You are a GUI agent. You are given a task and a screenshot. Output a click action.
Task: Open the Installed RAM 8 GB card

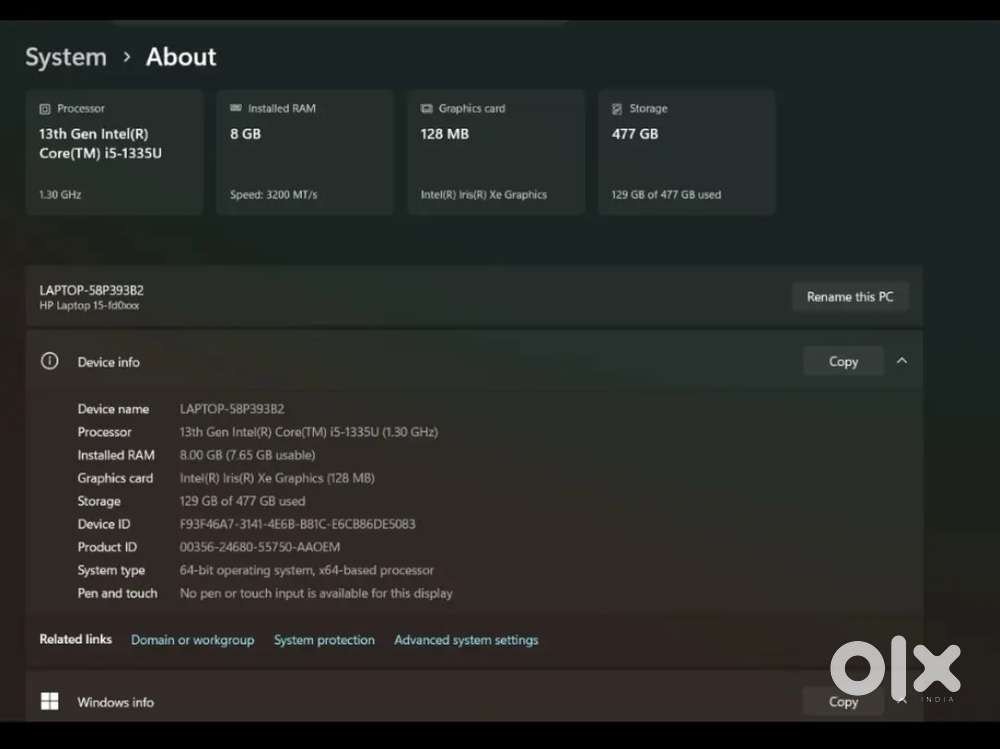(305, 152)
